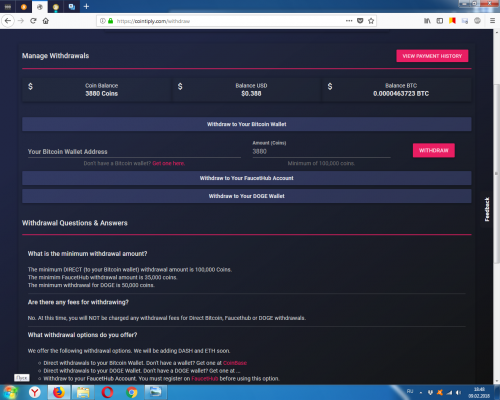Bookmark this page with the star icon

tap(371, 21)
